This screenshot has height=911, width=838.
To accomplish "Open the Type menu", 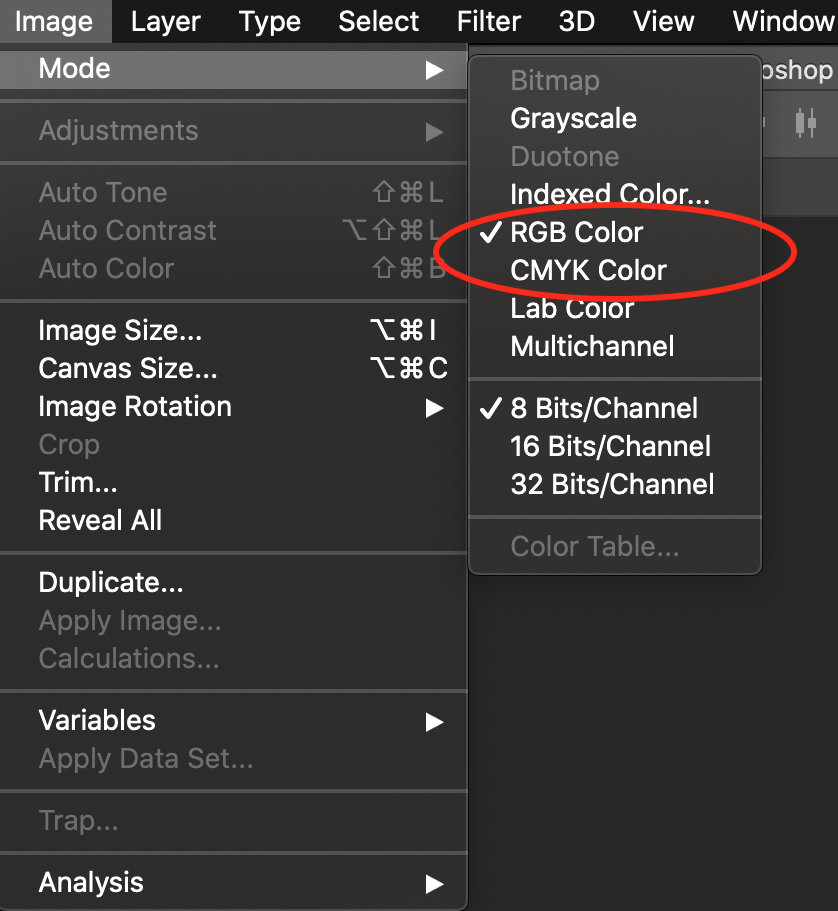I will tap(270, 21).
